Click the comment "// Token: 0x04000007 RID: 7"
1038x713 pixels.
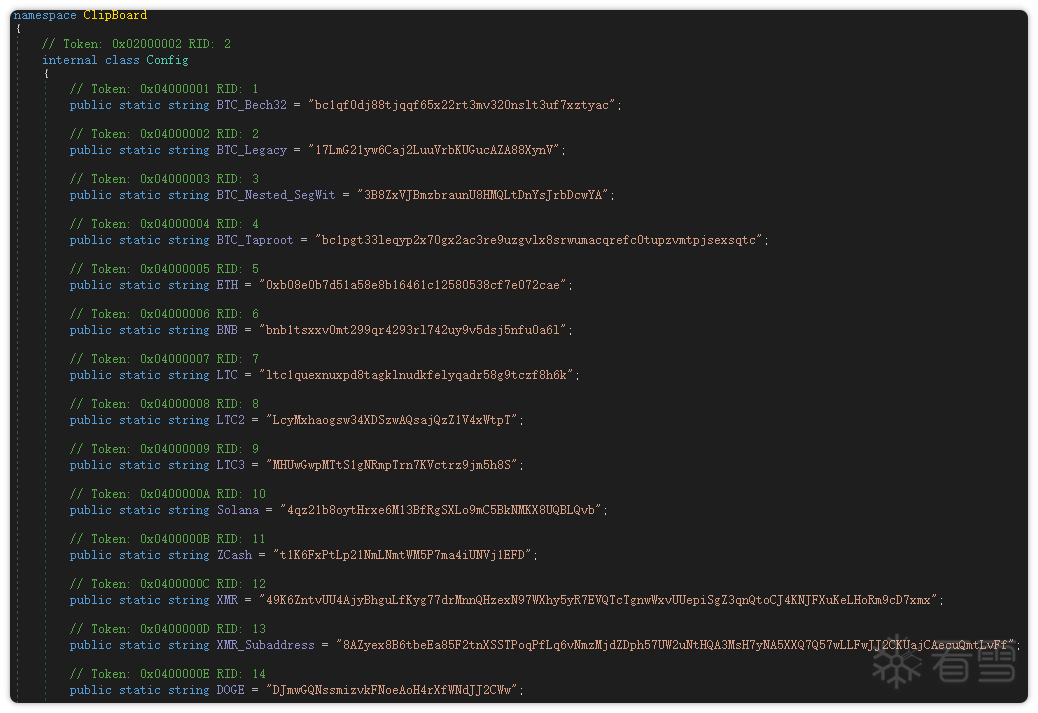coord(164,359)
